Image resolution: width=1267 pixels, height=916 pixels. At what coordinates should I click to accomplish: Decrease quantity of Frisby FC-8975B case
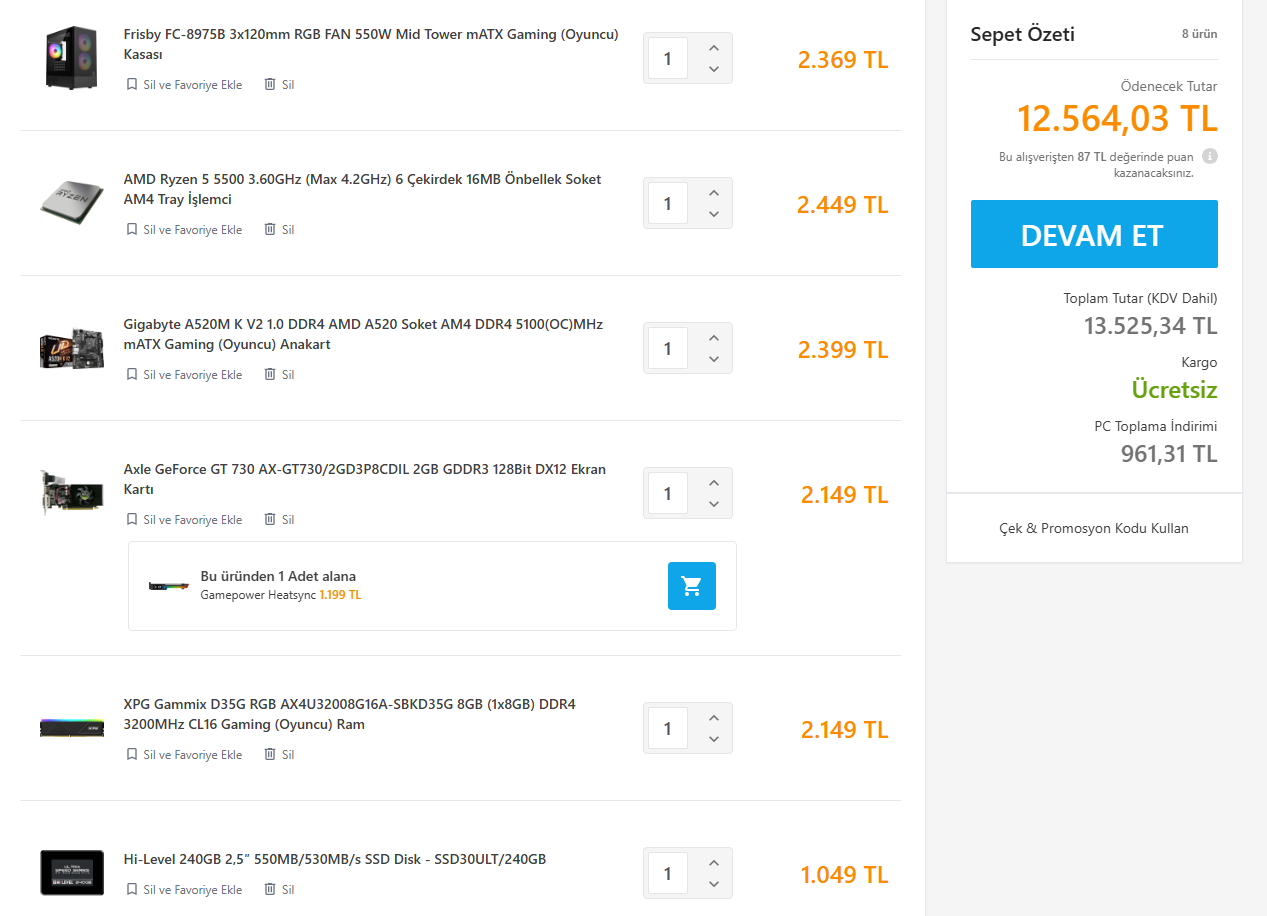click(713, 69)
